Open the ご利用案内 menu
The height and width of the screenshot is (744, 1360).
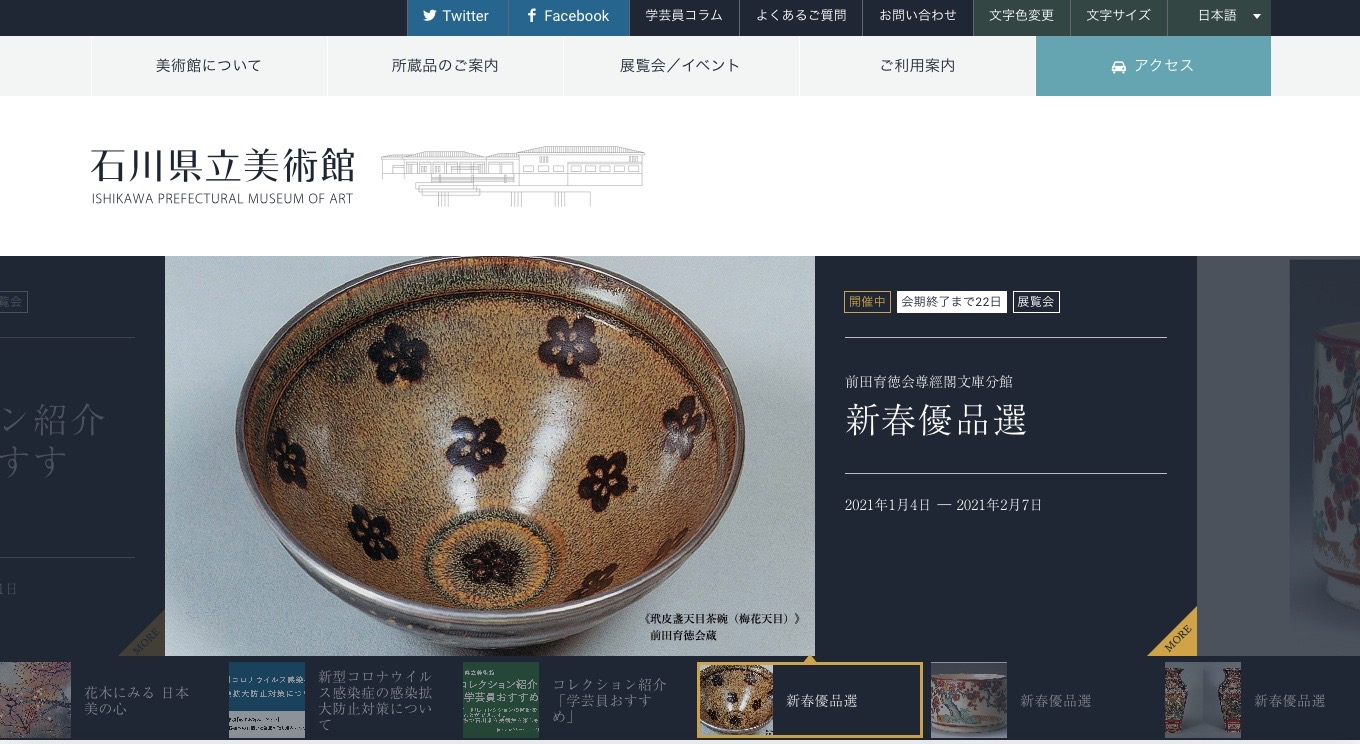click(x=917, y=66)
